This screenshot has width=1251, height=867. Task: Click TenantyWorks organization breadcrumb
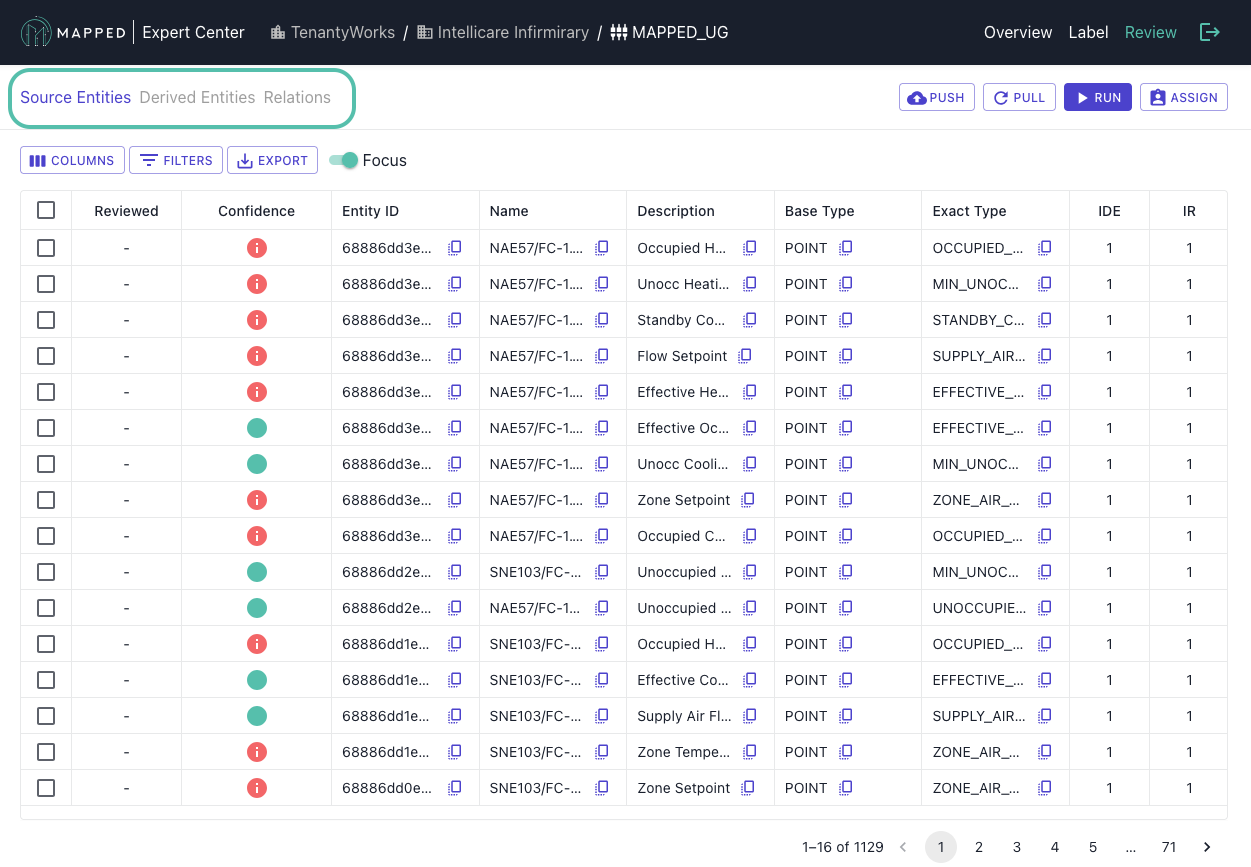[x=333, y=32]
